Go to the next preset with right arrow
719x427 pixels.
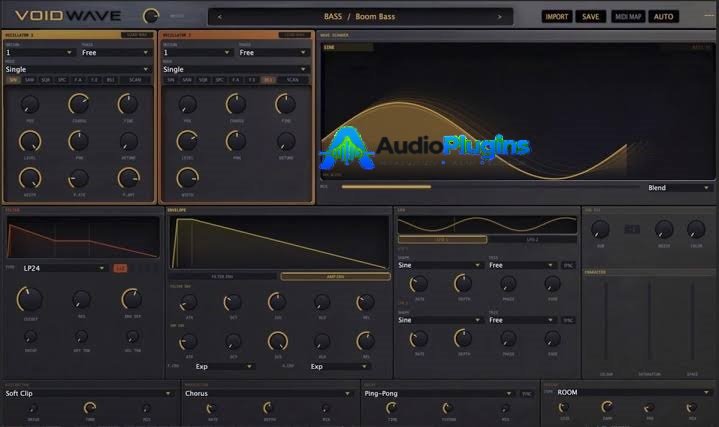[x=500, y=17]
